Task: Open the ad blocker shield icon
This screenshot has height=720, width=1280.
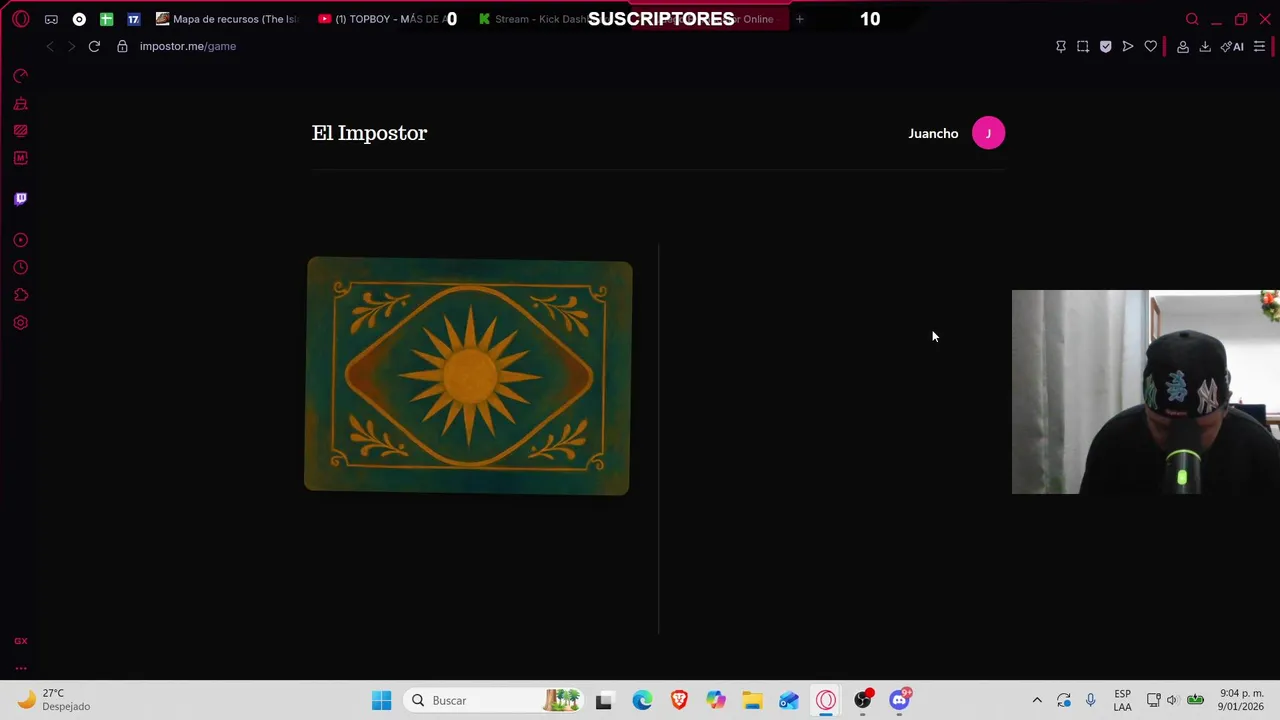Action: [x=1105, y=46]
